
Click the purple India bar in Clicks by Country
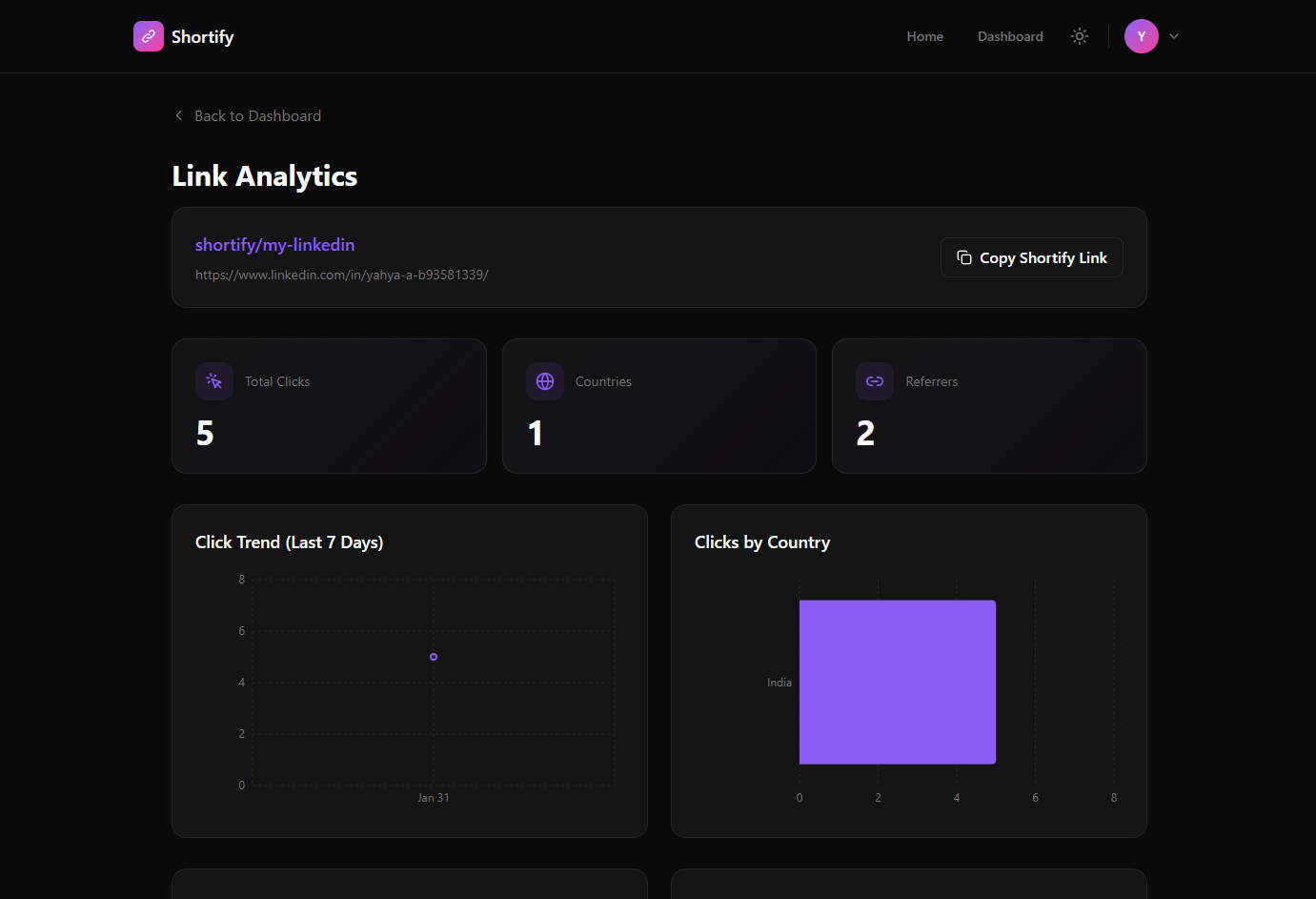point(897,681)
